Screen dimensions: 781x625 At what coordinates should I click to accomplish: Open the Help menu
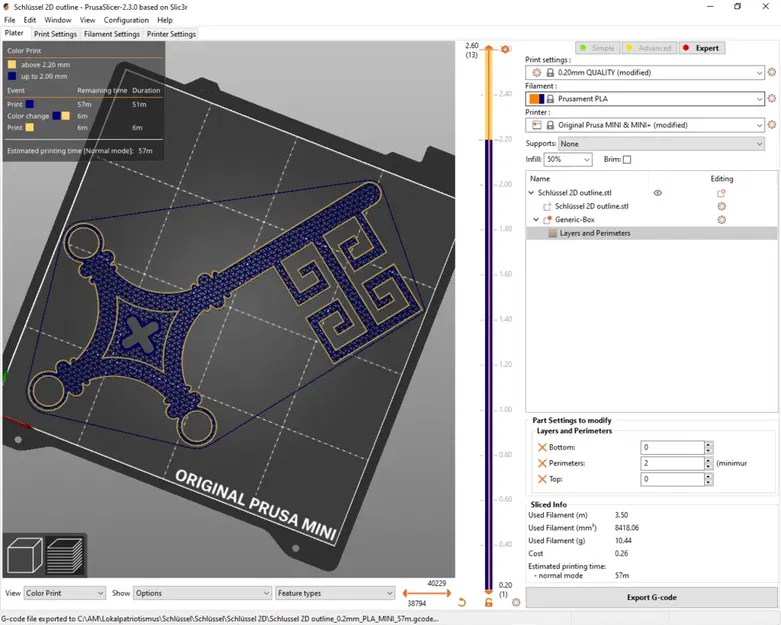(165, 20)
